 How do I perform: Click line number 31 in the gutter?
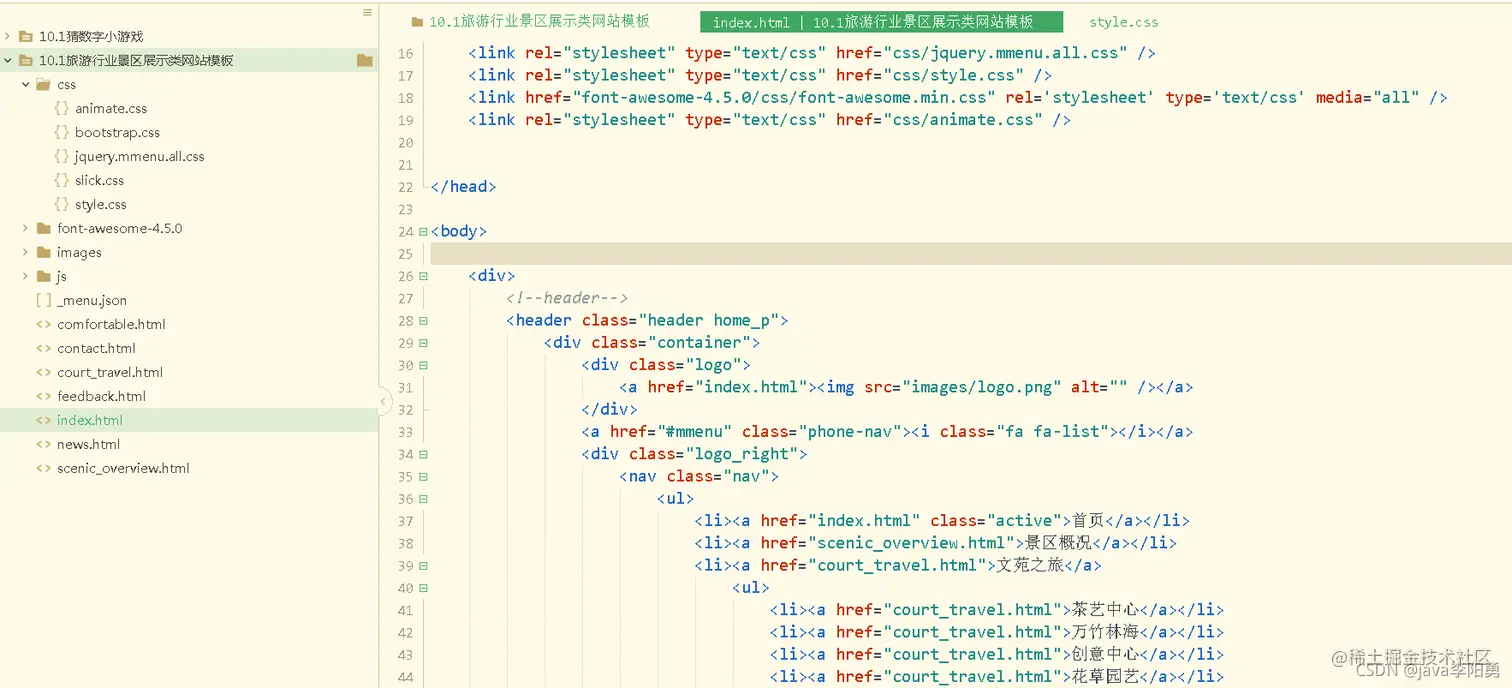[x=405, y=387]
